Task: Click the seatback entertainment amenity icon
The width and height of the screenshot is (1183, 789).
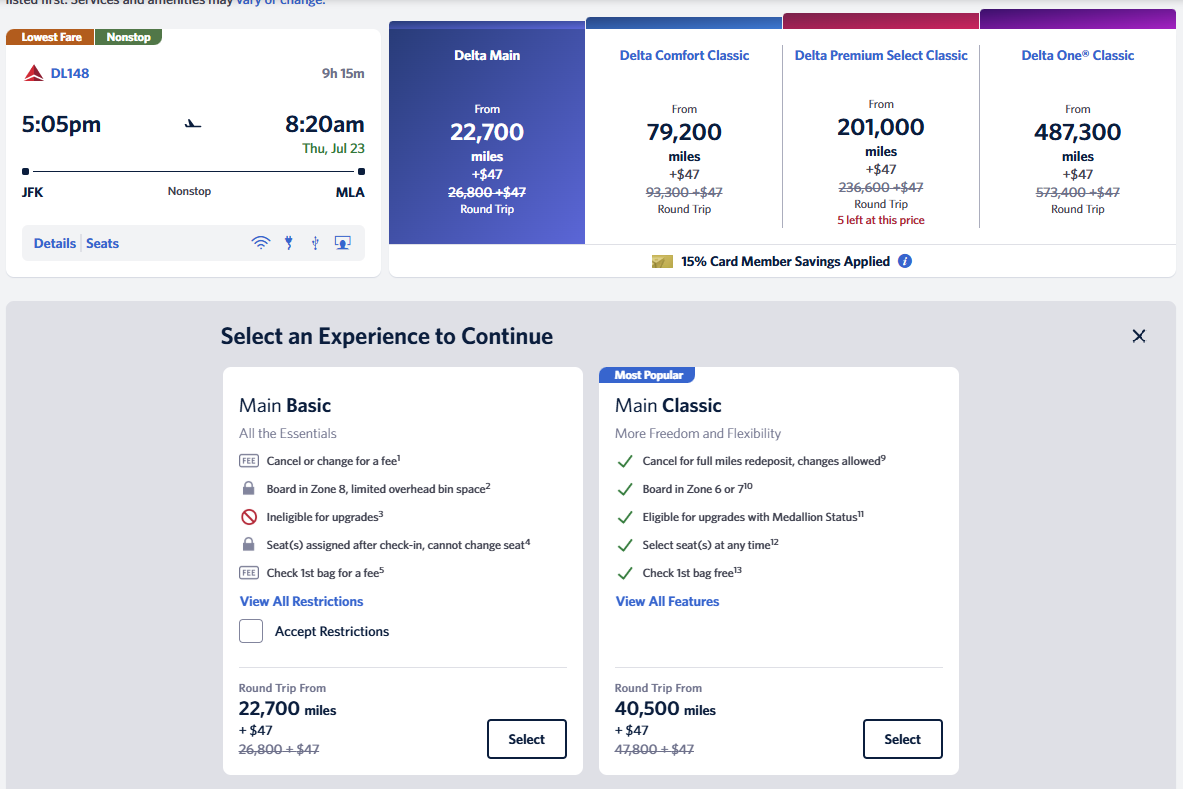Action: pos(342,242)
